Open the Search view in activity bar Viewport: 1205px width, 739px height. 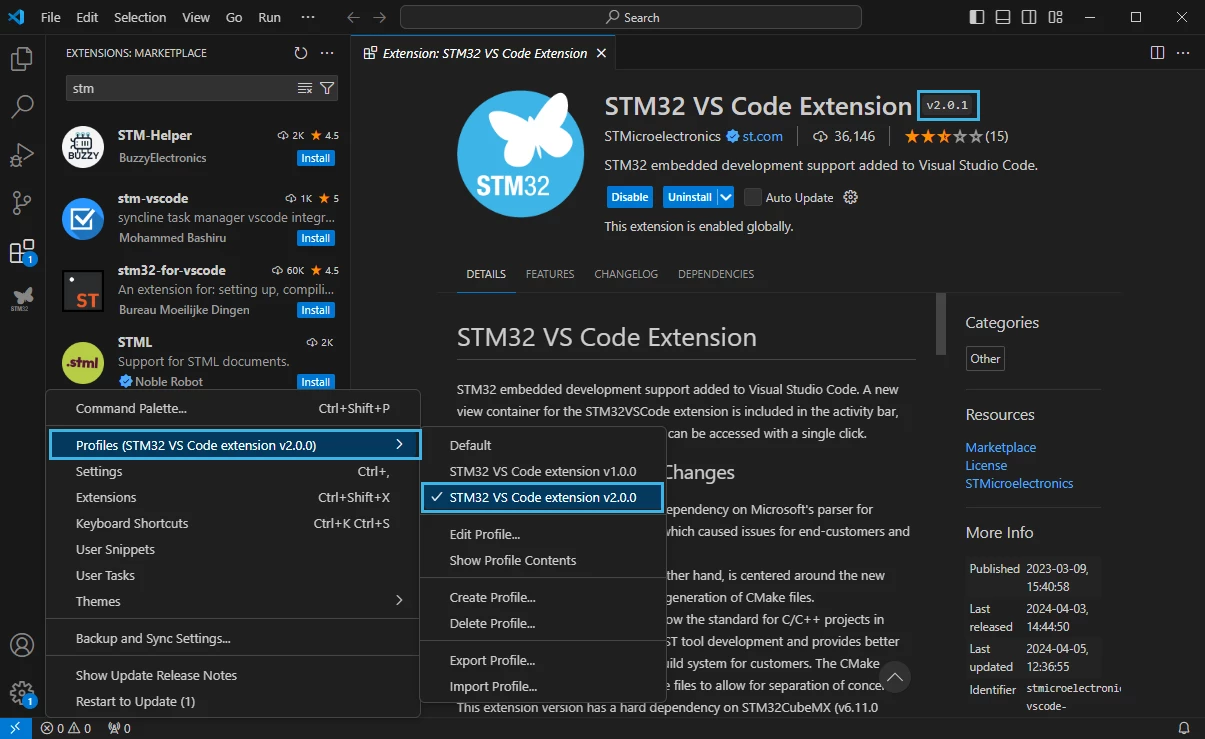point(22,107)
